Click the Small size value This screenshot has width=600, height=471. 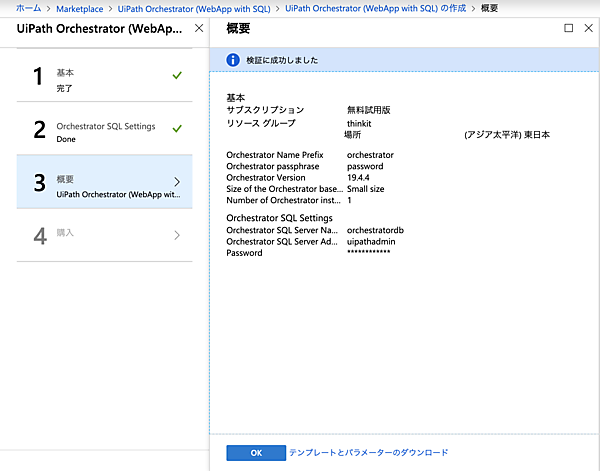pos(365,189)
